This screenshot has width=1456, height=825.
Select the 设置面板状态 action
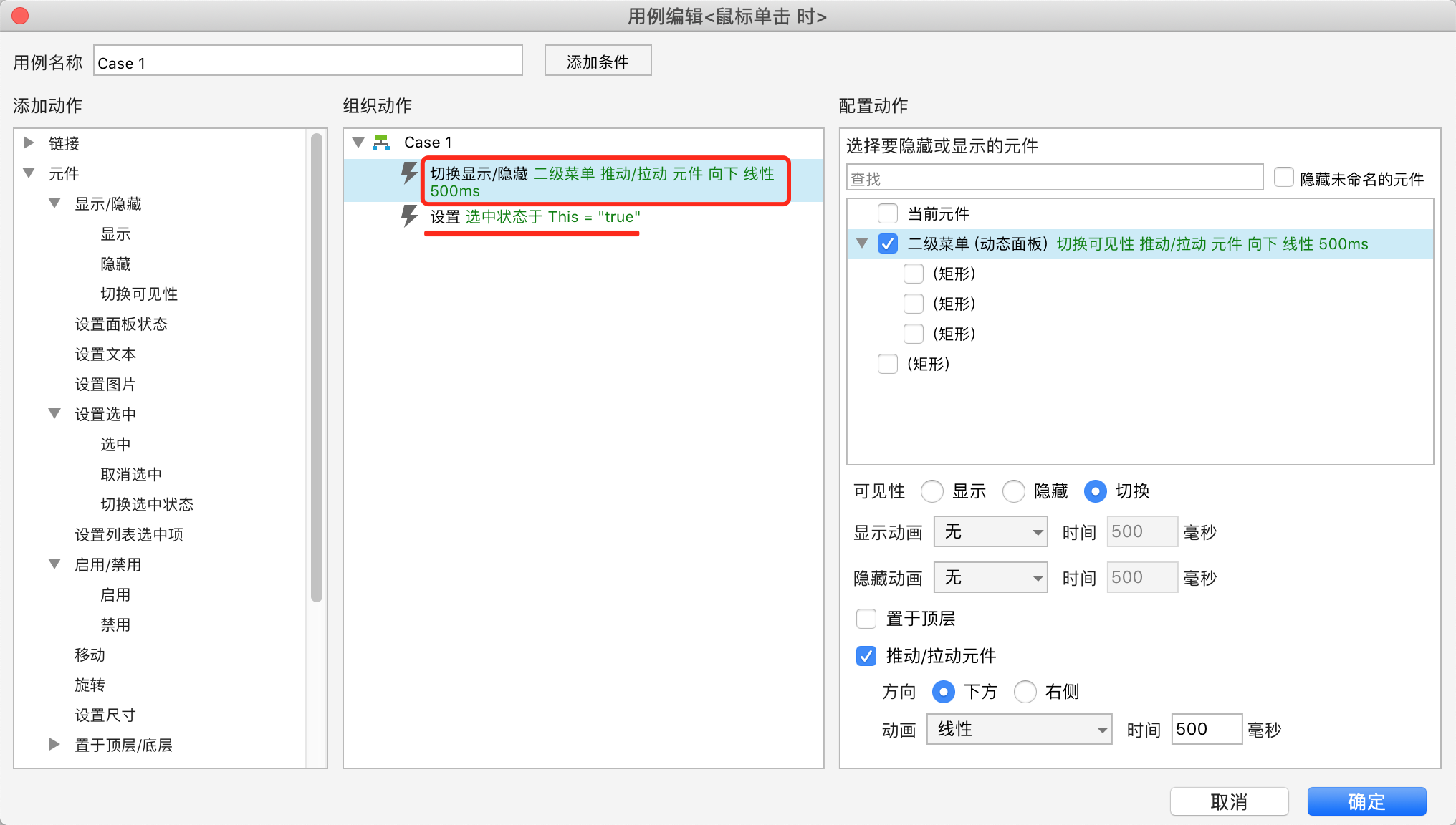[x=121, y=324]
